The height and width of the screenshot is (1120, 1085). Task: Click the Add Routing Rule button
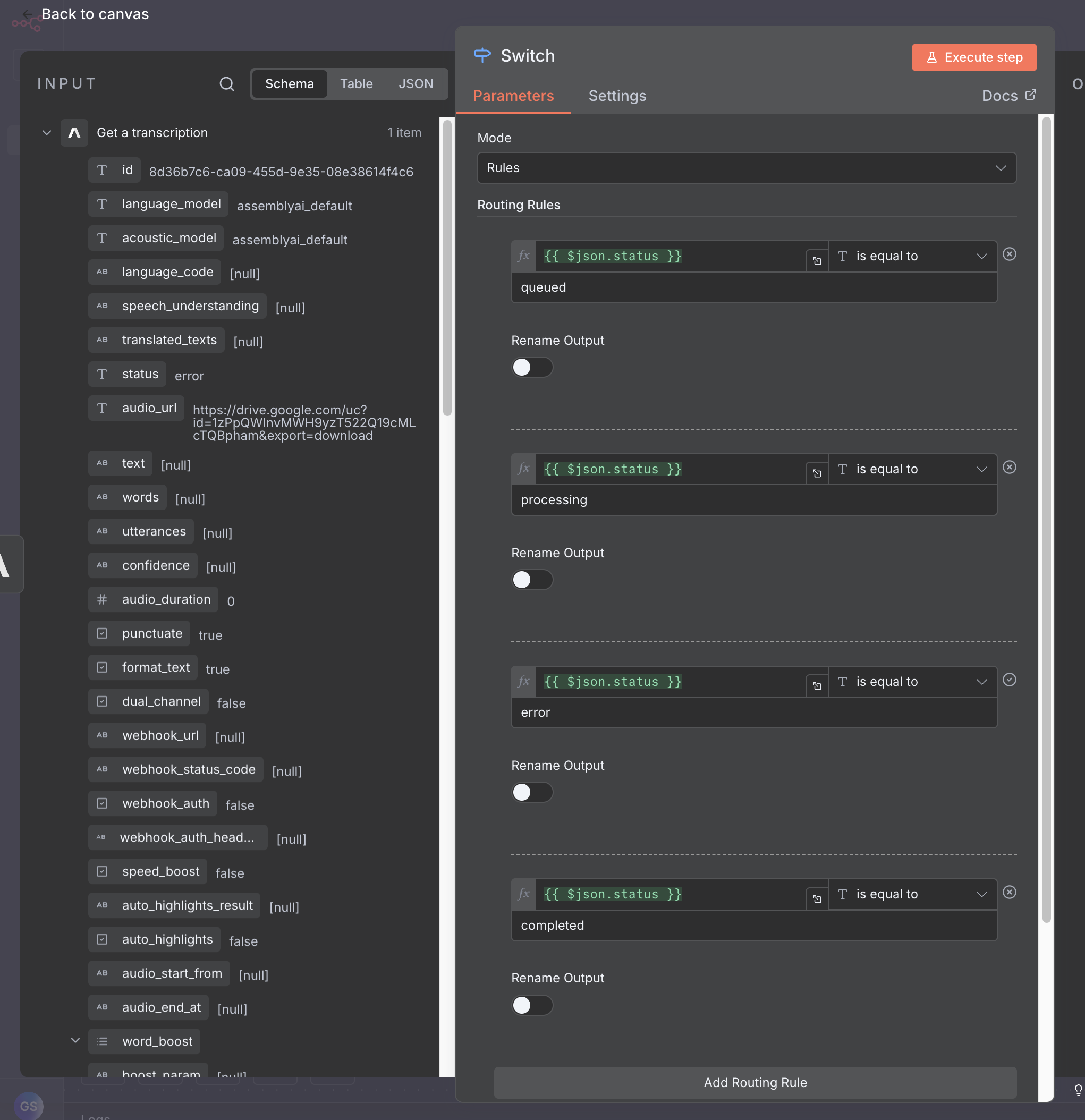755,1082
